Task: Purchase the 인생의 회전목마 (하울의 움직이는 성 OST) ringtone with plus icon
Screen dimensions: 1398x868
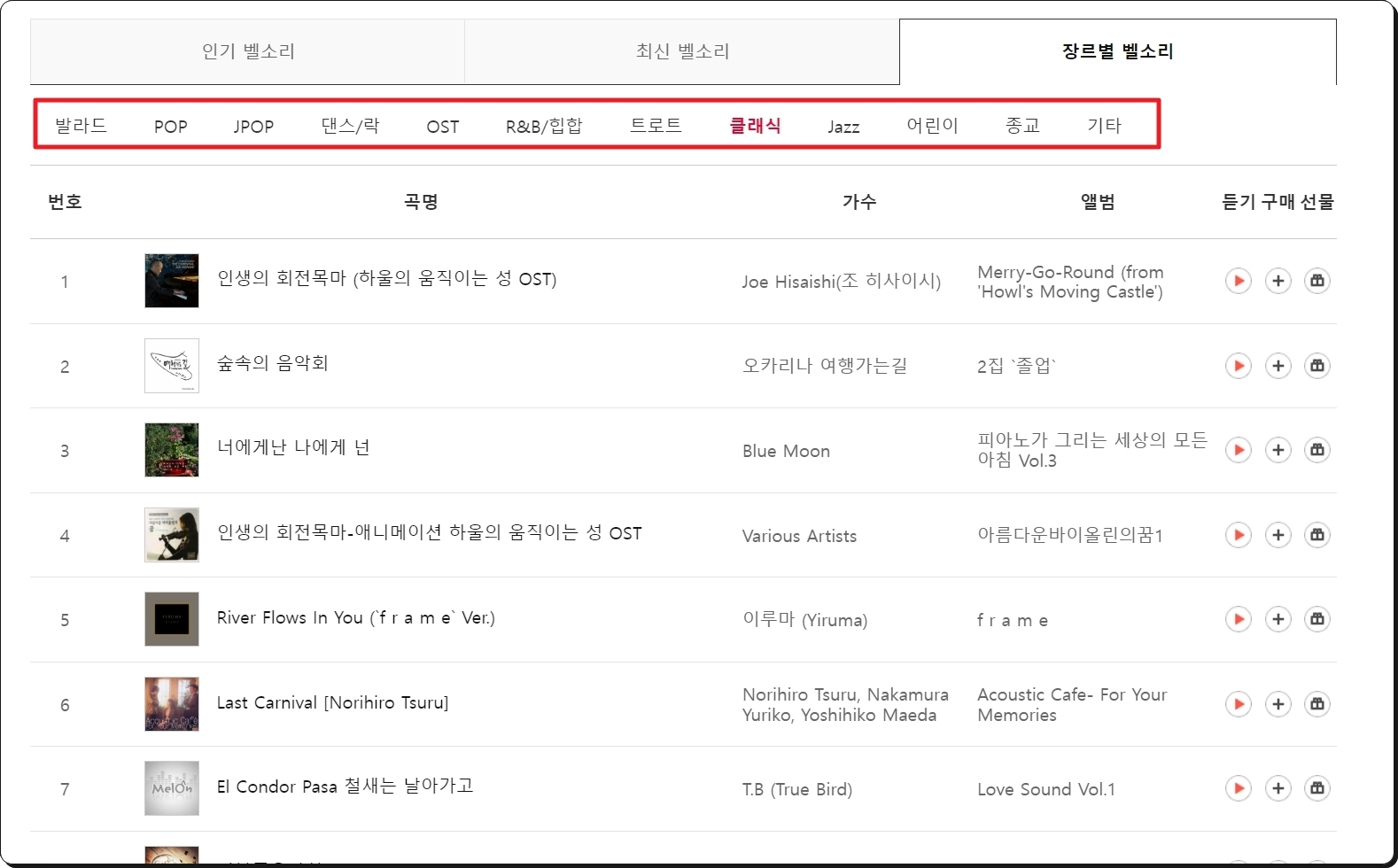Action: [x=1278, y=281]
